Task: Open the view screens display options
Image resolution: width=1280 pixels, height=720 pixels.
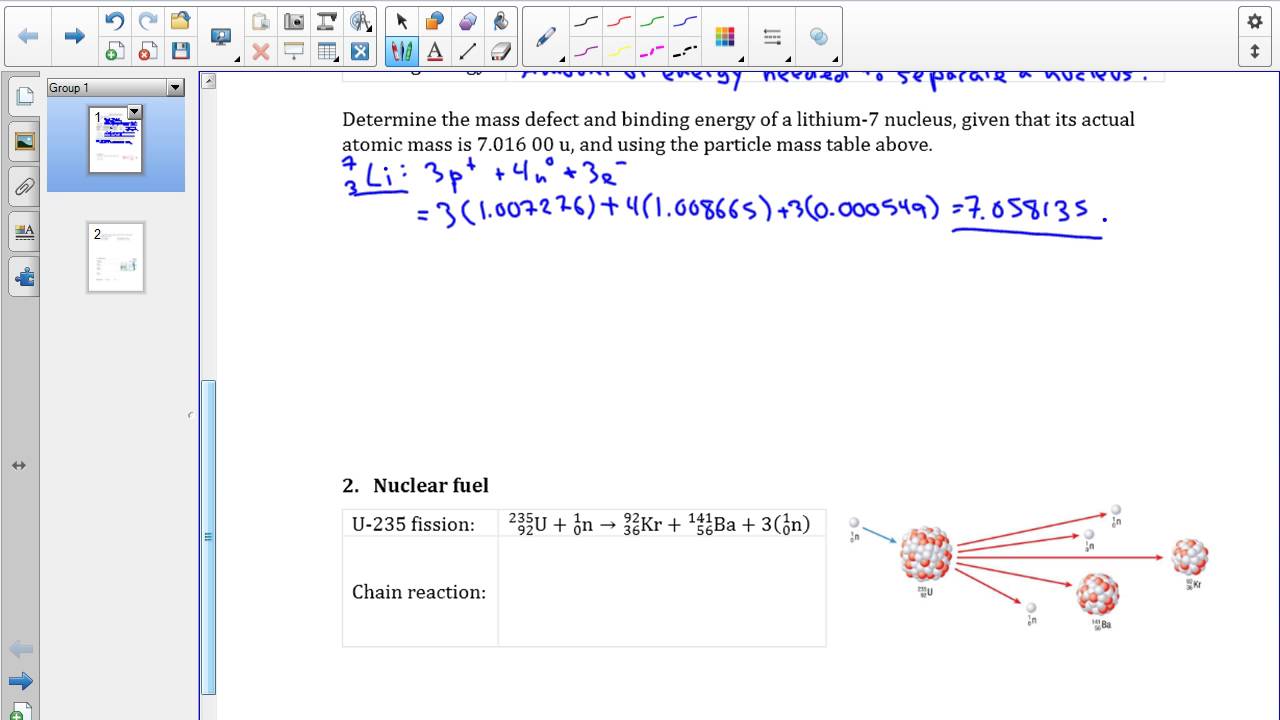Action: [221, 37]
